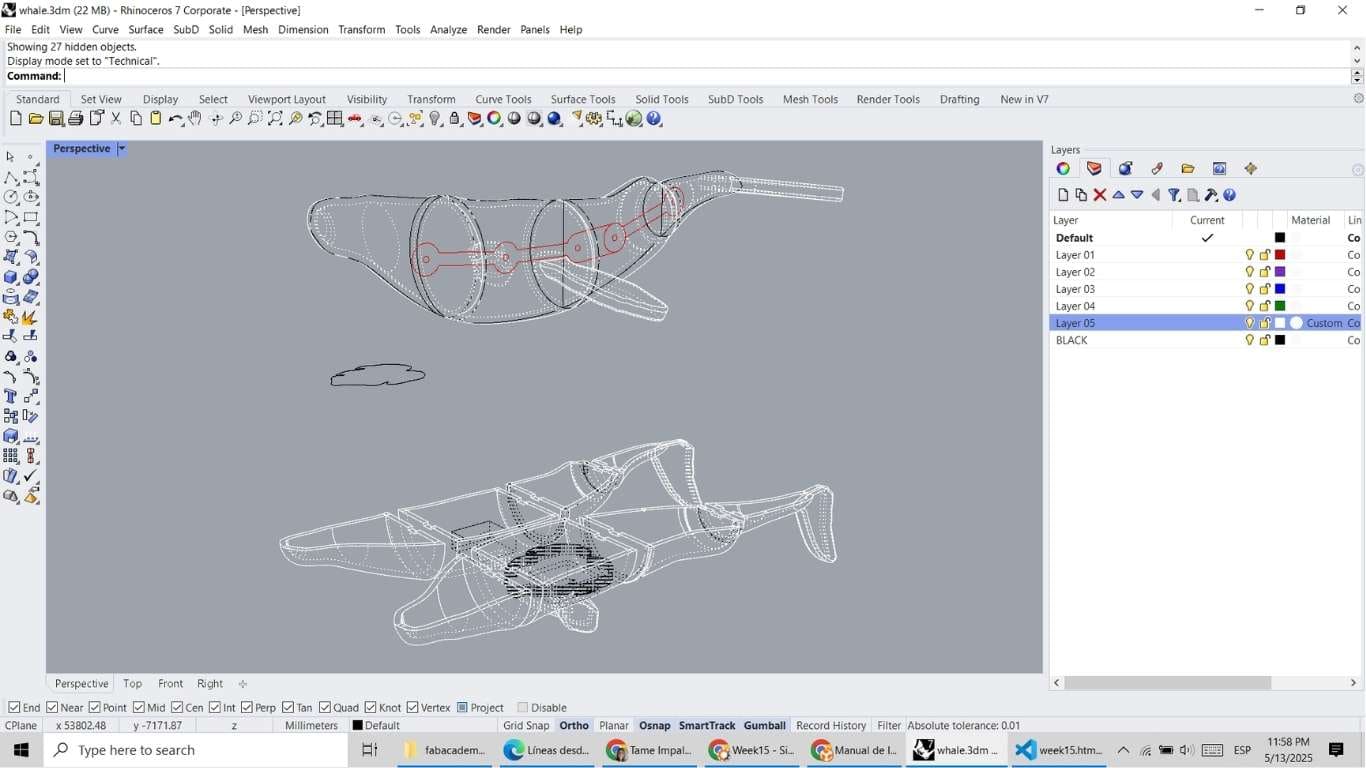Click Record History in status bar
The width and height of the screenshot is (1366, 768).
(x=831, y=726)
